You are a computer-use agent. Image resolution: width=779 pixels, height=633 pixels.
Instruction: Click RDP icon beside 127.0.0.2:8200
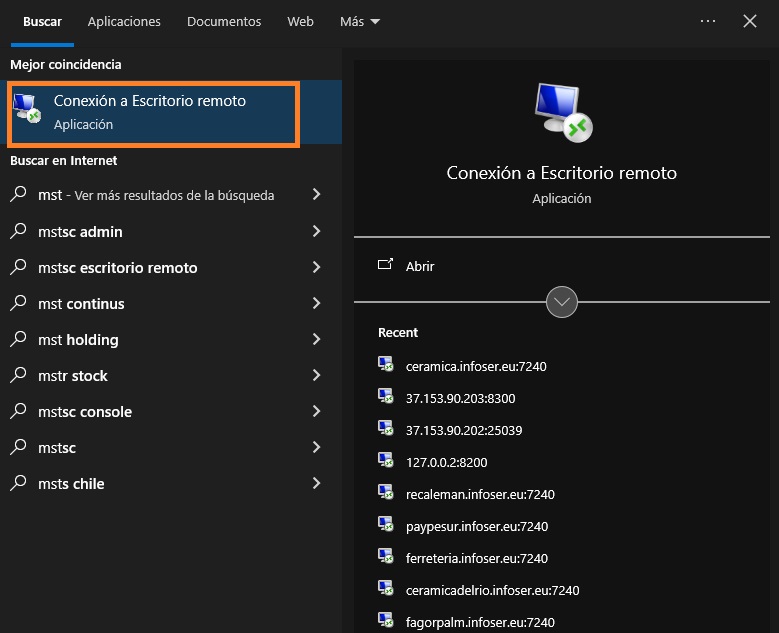click(x=386, y=460)
